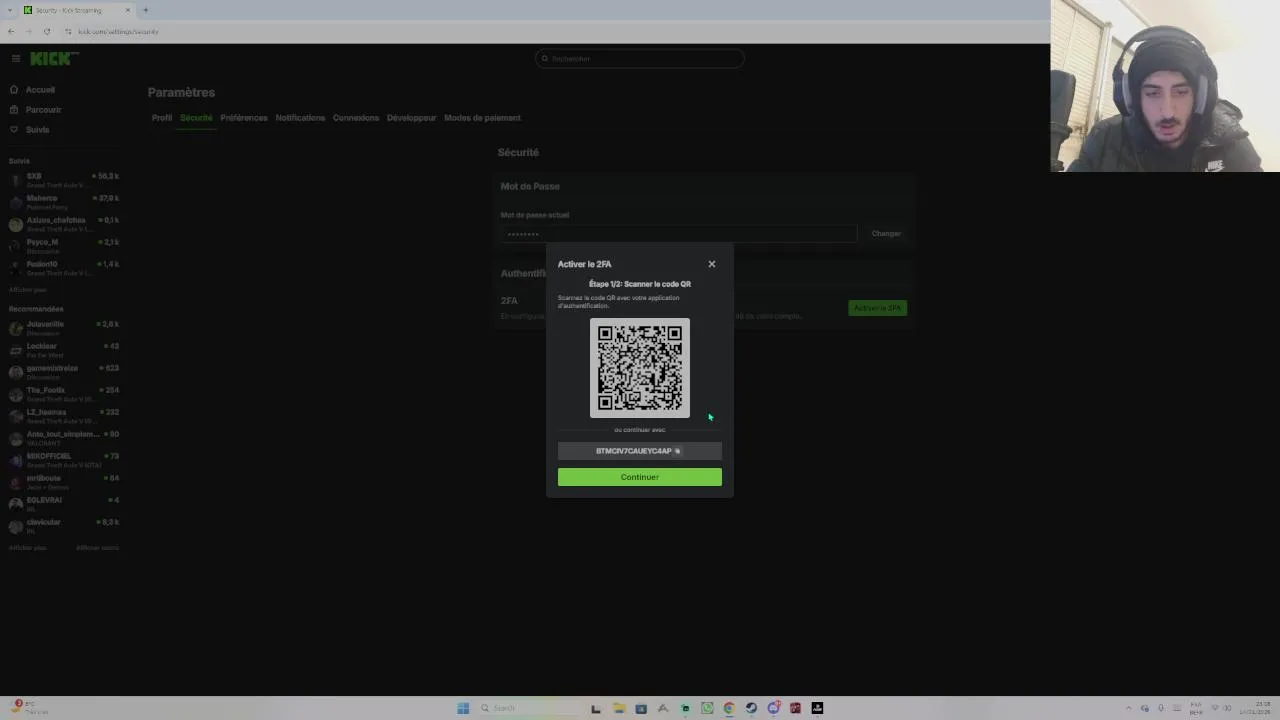Open the gamemixtreize recommended channel

point(64,371)
